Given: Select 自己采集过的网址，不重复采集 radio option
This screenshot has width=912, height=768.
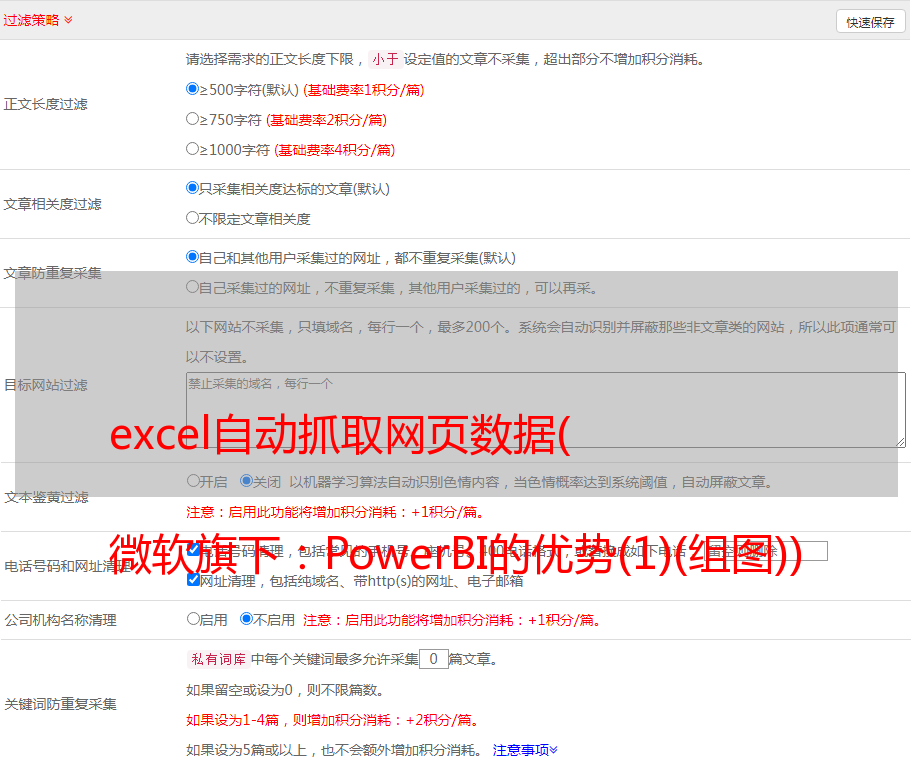Looking at the screenshot, I should tap(193, 287).
